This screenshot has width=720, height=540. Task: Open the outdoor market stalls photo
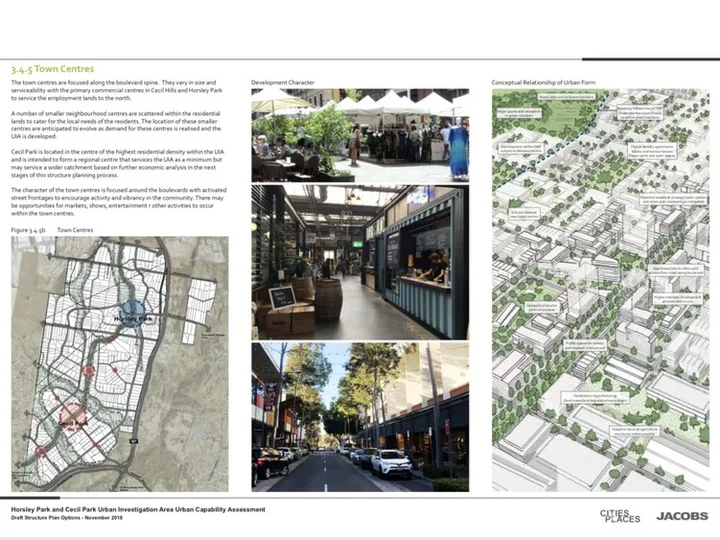pyautogui.click(x=360, y=135)
